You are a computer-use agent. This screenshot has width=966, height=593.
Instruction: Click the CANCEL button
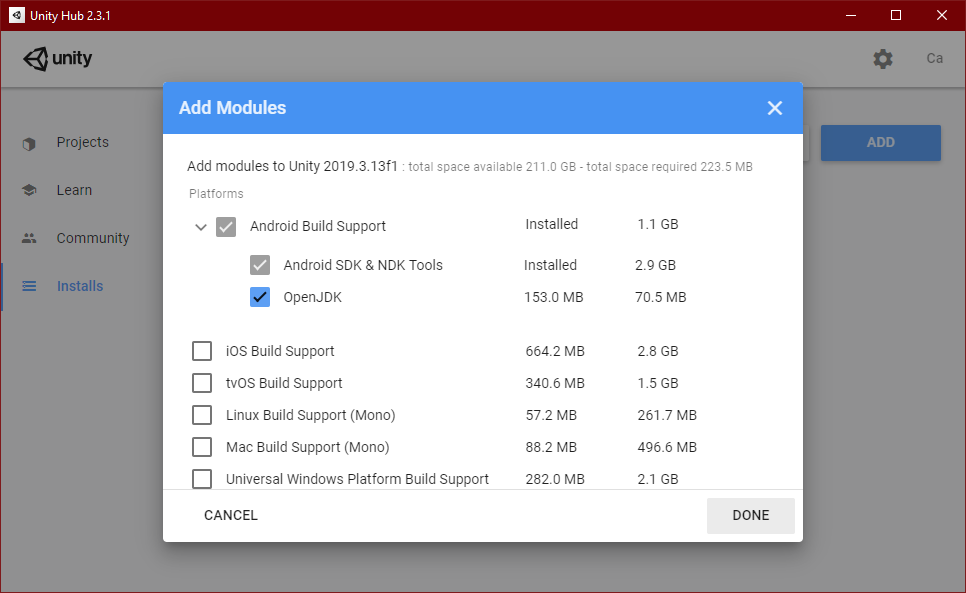[231, 516]
